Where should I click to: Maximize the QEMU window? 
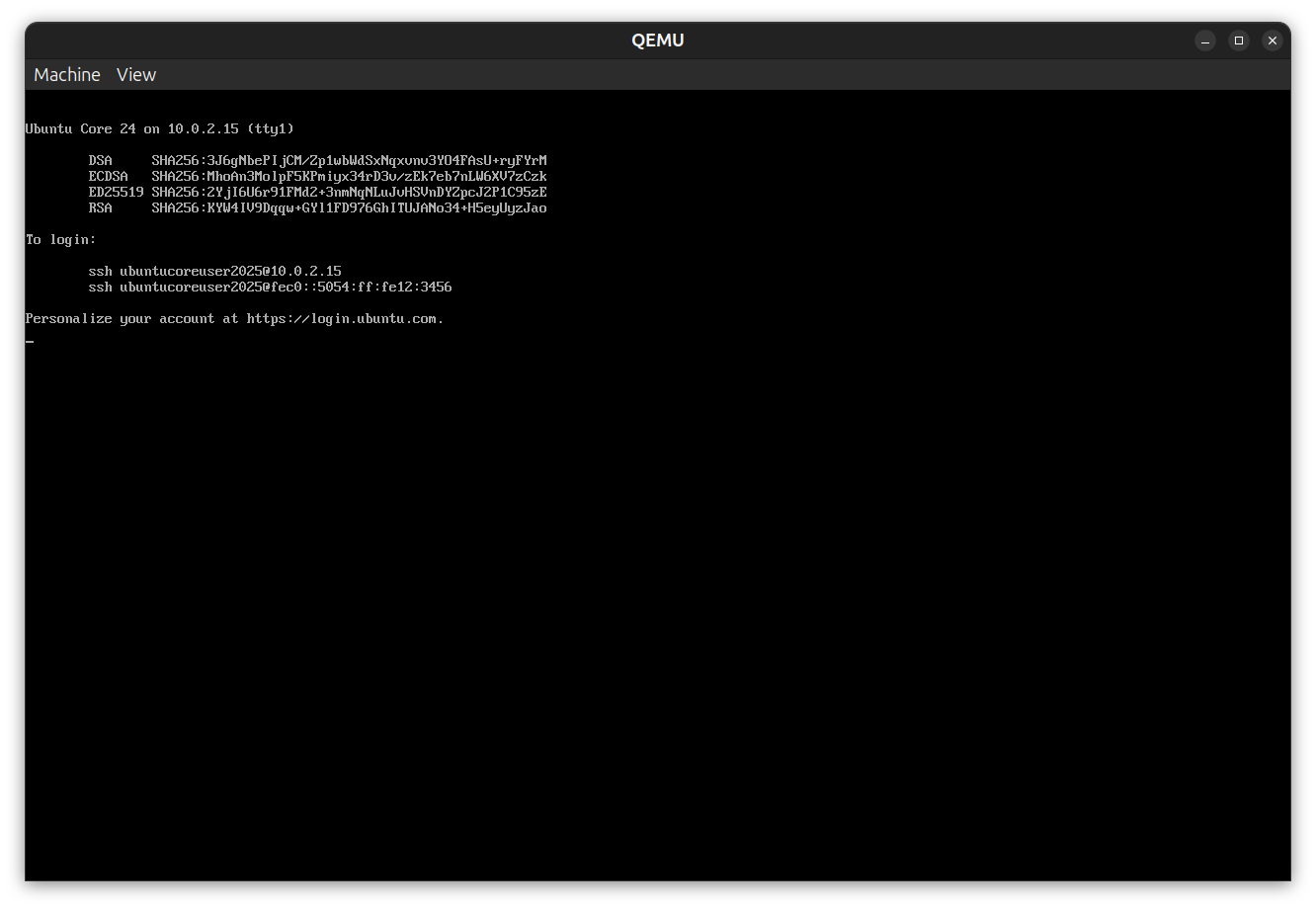tap(1239, 41)
